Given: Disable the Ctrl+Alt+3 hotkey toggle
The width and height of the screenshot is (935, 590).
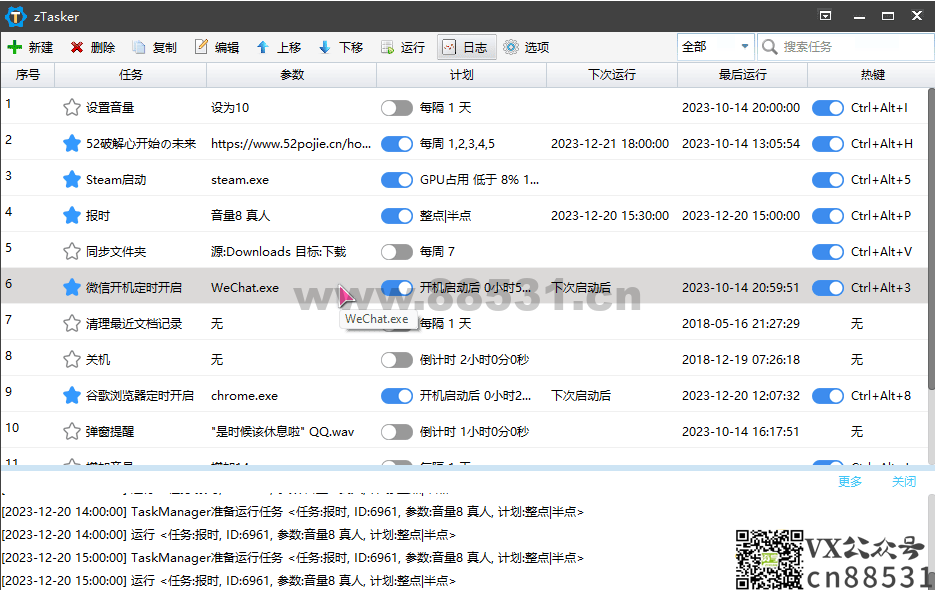Looking at the screenshot, I should tap(828, 288).
